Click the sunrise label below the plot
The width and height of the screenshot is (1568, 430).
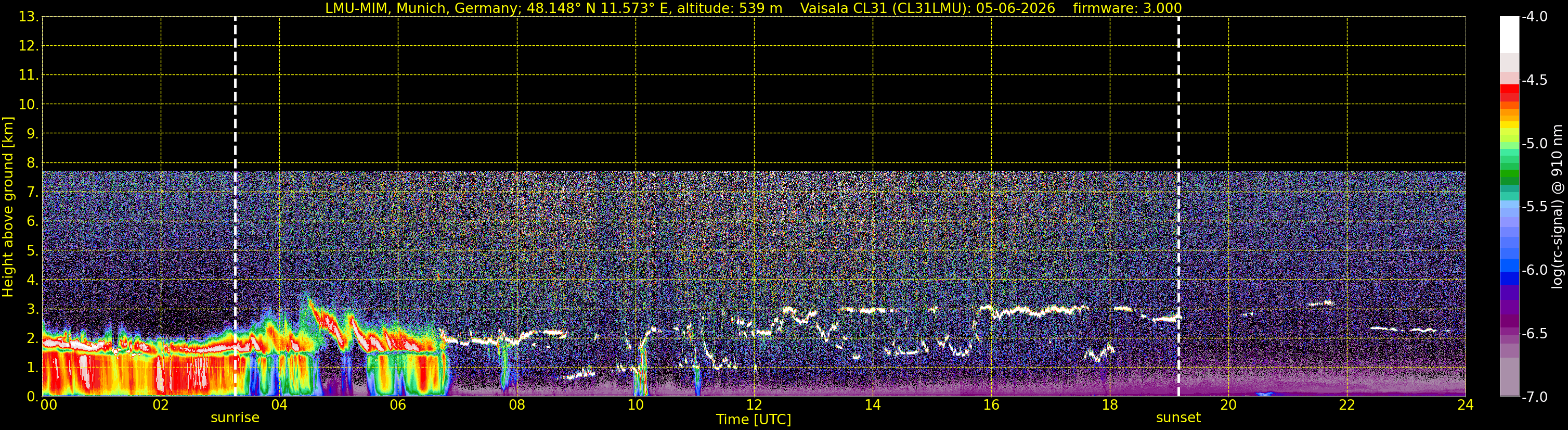[x=235, y=418]
